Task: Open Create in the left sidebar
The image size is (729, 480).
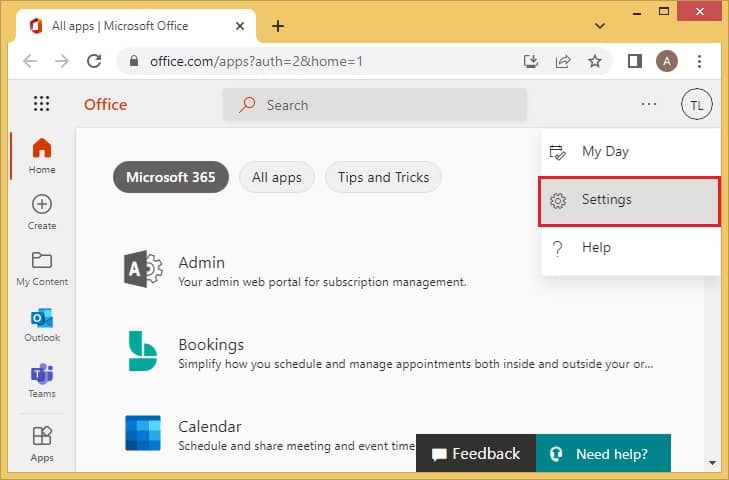Action: point(42,212)
